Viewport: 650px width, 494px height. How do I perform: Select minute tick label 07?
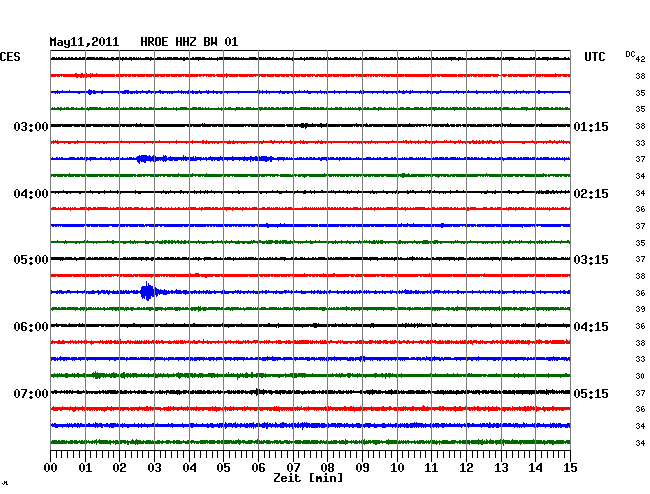click(x=293, y=467)
